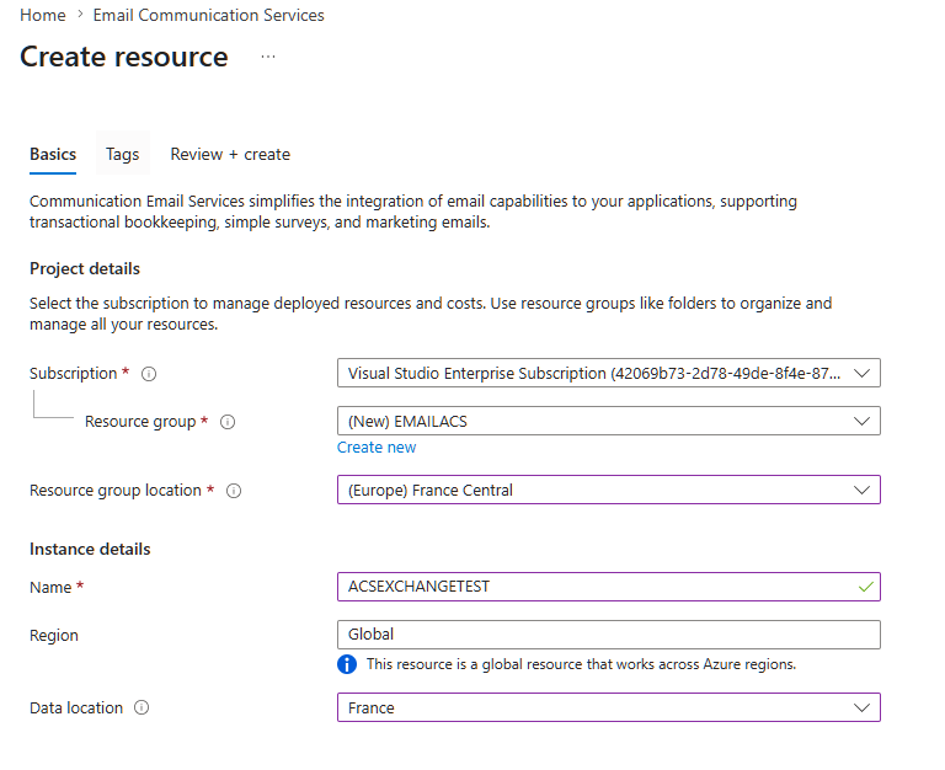Image resolution: width=945 pixels, height=770 pixels.
Task: Show the Data location info icon
Action: point(142,708)
